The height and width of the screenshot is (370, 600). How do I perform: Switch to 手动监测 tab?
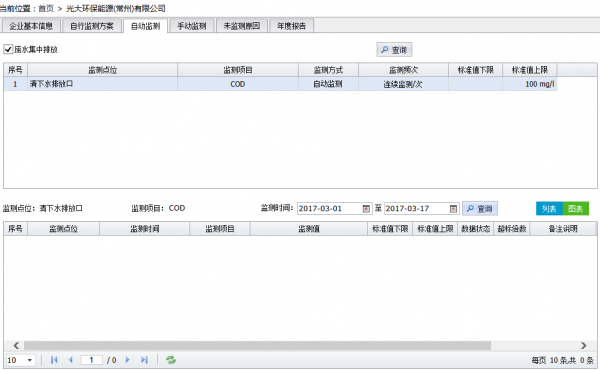pyautogui.click(x=192, y=26)
